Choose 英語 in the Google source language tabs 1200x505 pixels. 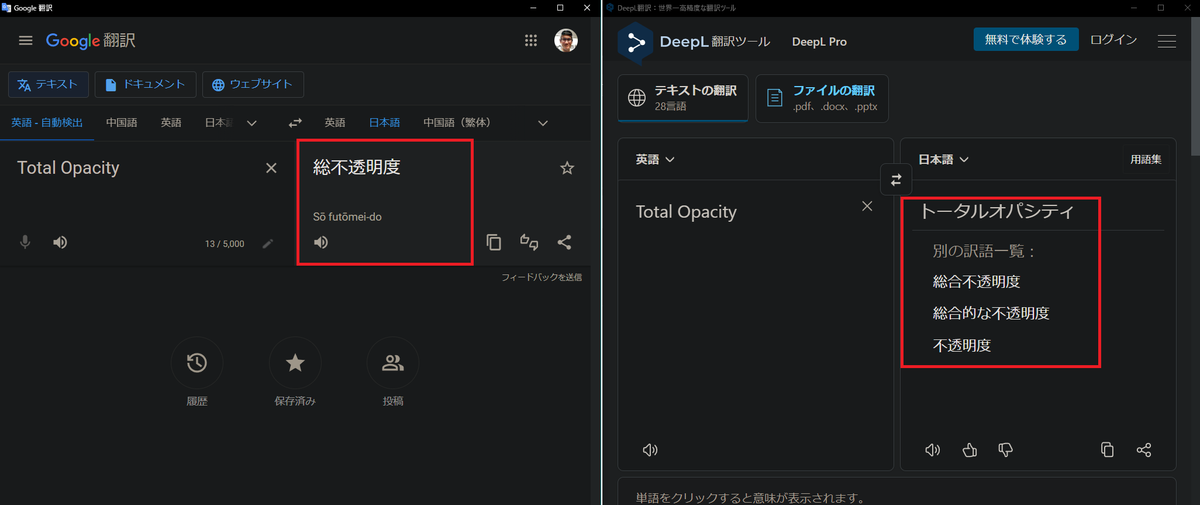pos(171,123)
